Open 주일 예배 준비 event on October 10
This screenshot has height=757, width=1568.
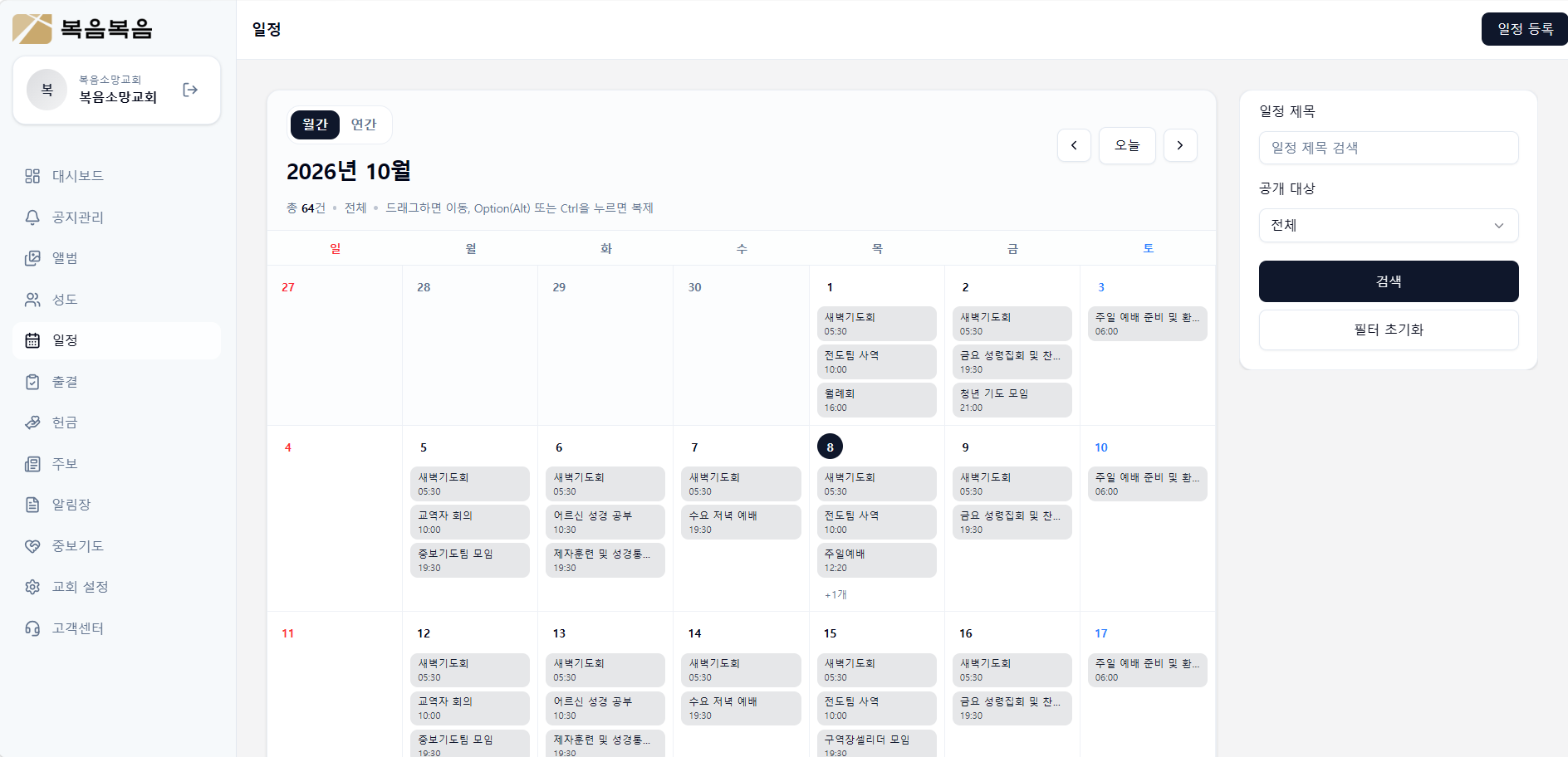click(x=1147, y=484)
